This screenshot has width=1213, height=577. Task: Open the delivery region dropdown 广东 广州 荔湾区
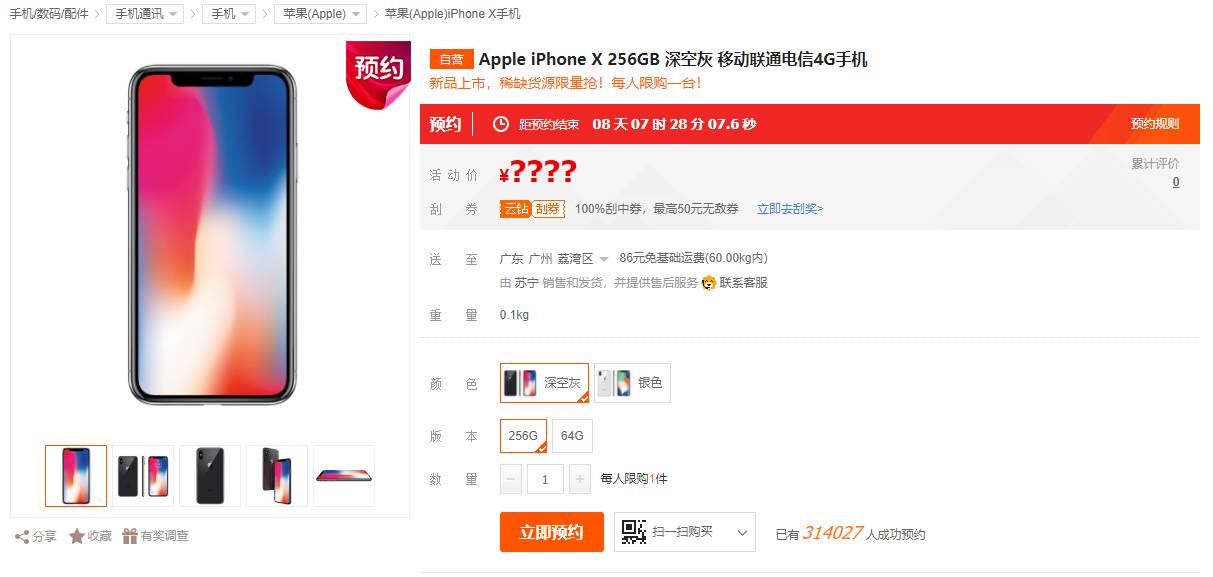point(554,259)
